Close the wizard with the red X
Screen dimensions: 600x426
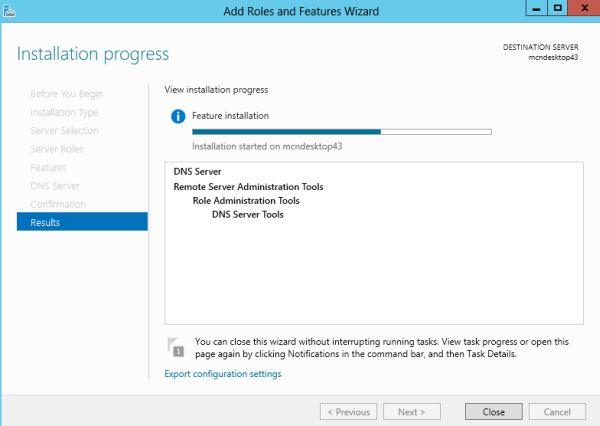coord(584,8)
